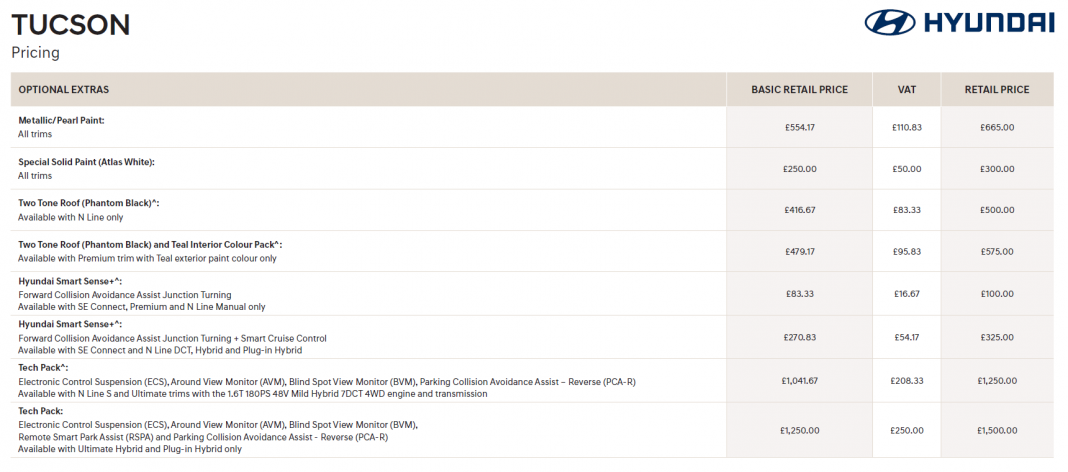The image size is (1068, 472).
Task: Click the £100.00 Smart Sense+ retail price
Action: [996, 294]
